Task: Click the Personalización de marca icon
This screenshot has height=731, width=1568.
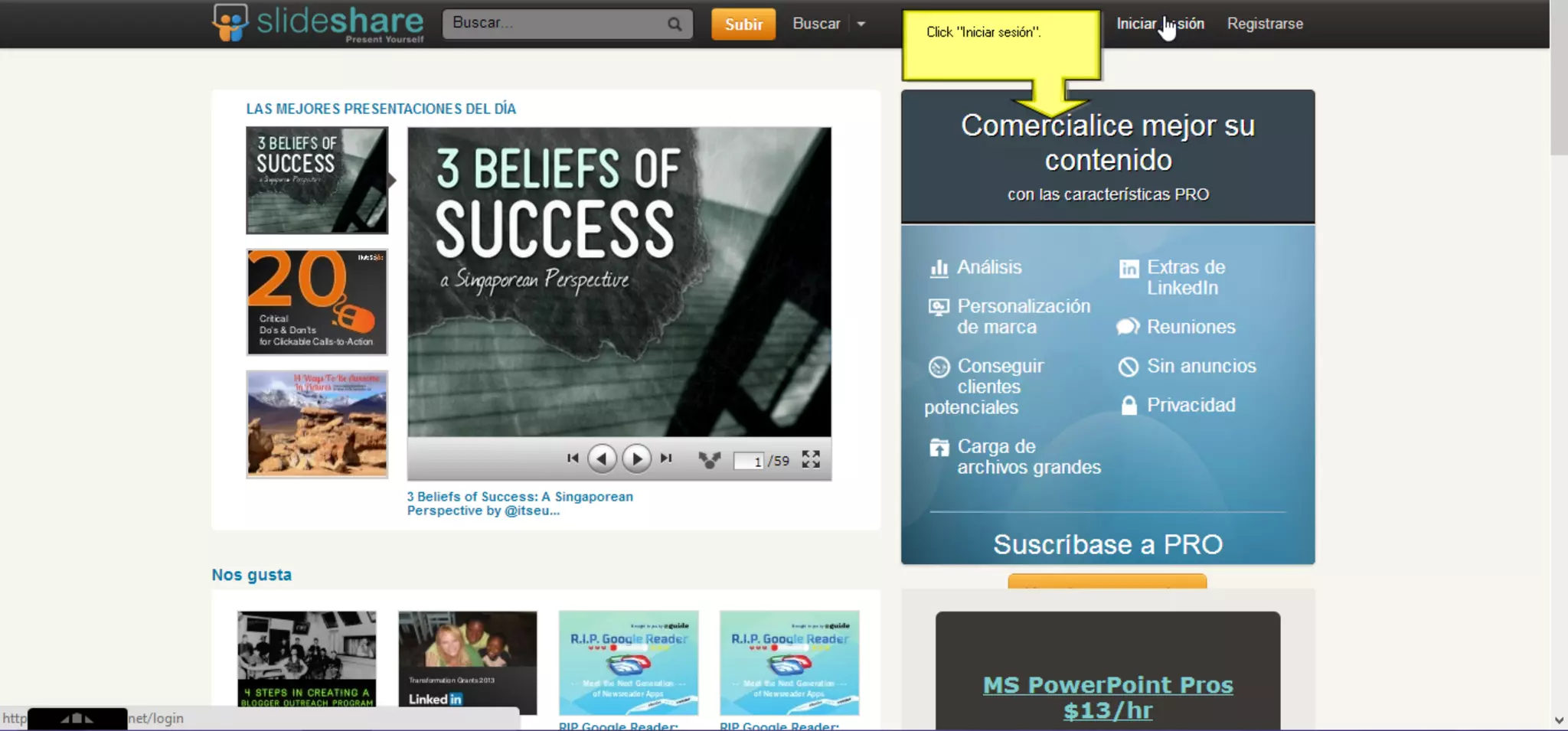Action: [939, 307]
